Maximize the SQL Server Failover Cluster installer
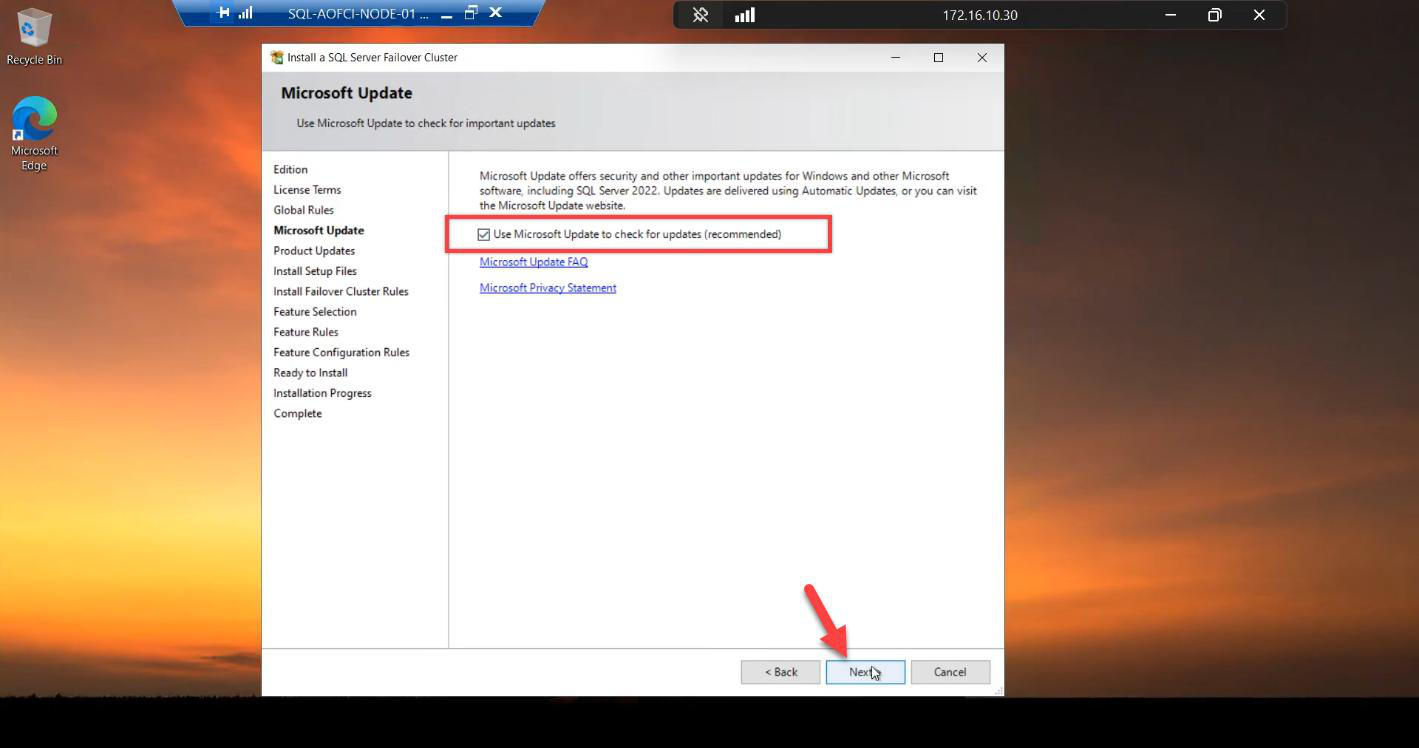The width and height of the screenshot is (1419, 748). point(938,57)
